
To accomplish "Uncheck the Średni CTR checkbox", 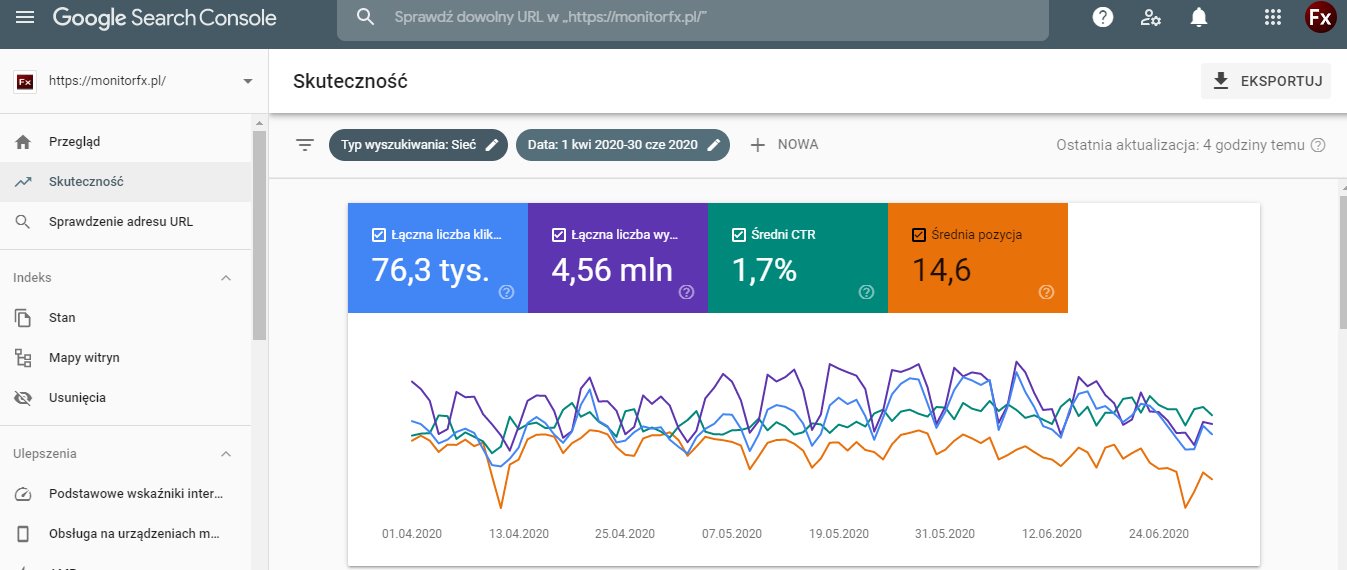I will (x=739, y=235).
